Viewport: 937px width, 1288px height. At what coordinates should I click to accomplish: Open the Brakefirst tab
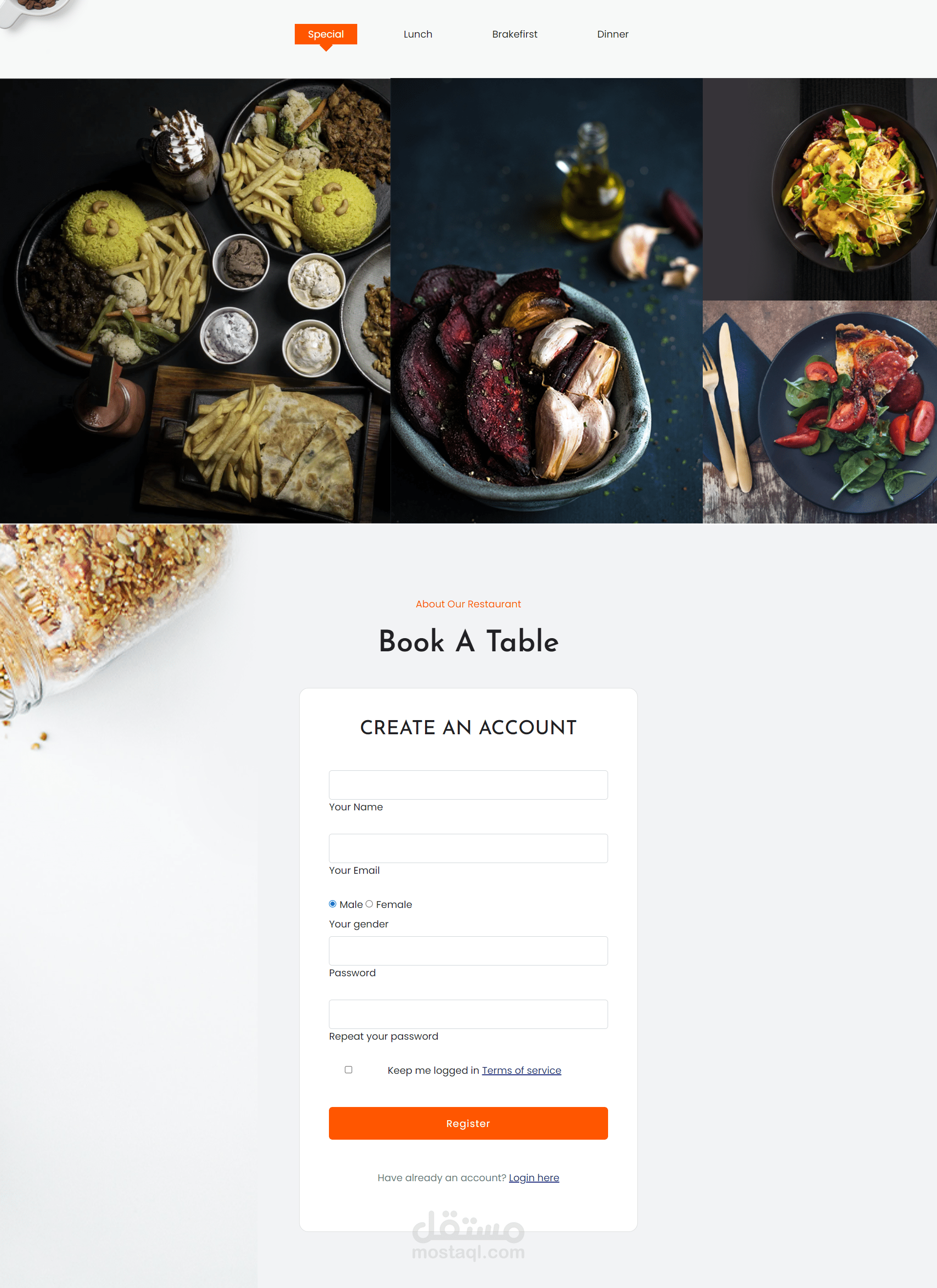[x=514, y=34]
